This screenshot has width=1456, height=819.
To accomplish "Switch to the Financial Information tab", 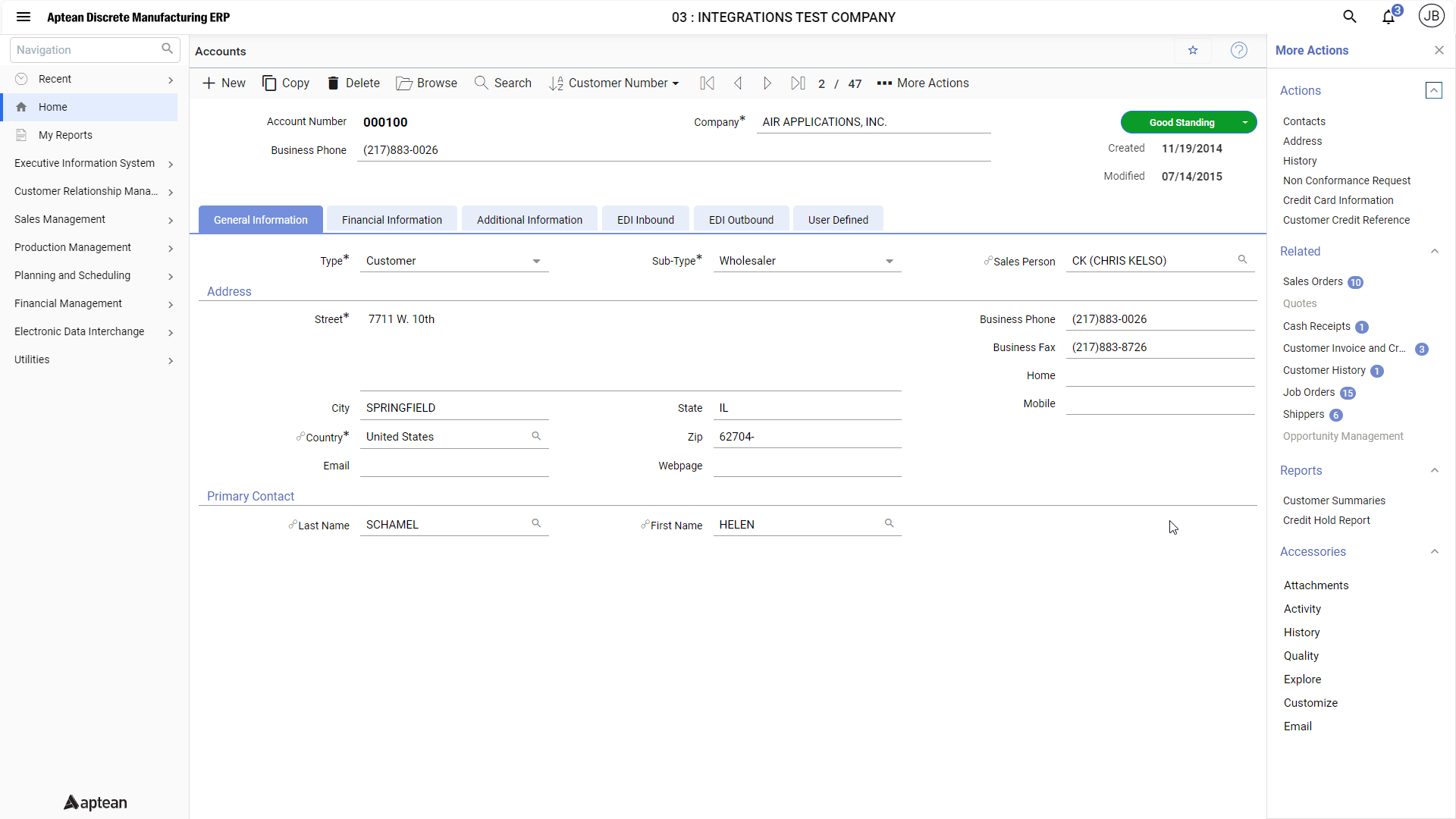I will [391, 219].
